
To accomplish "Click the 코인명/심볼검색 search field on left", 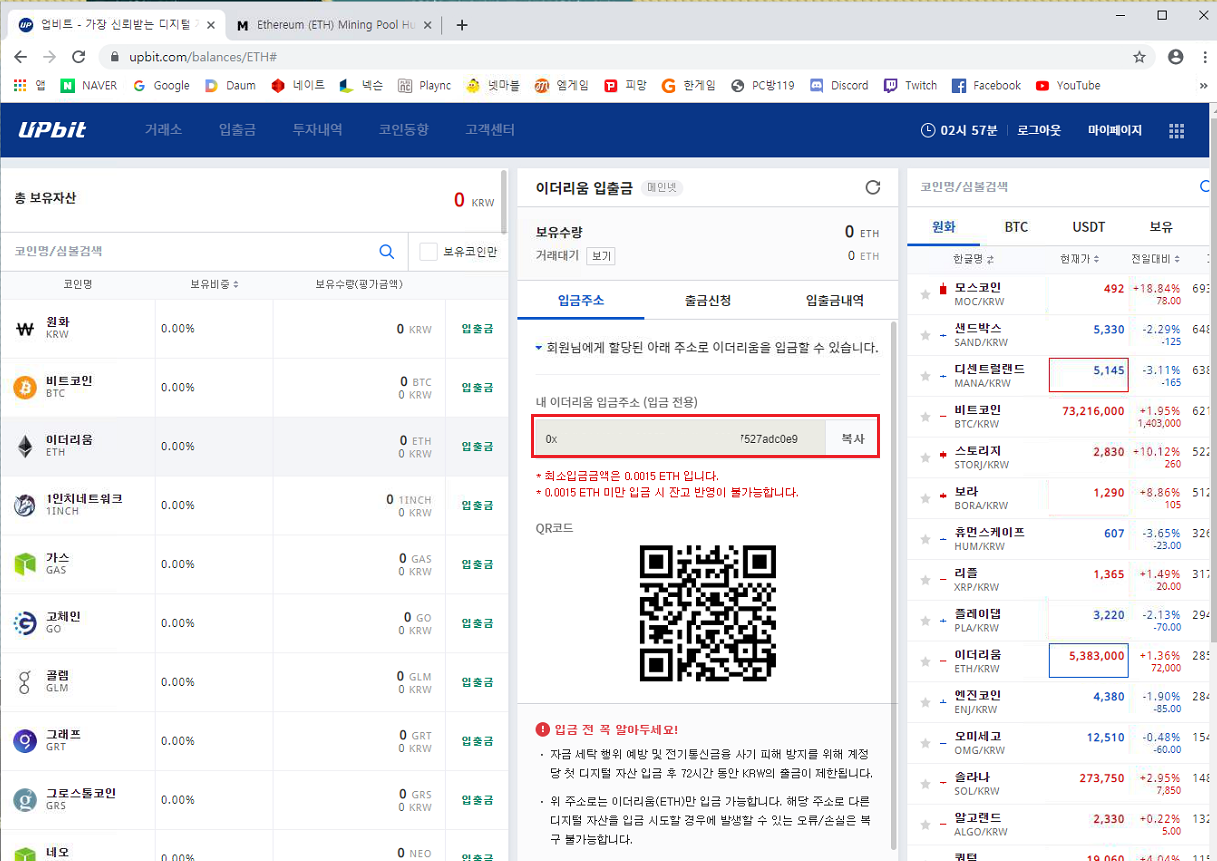I will tap(190, 252).
